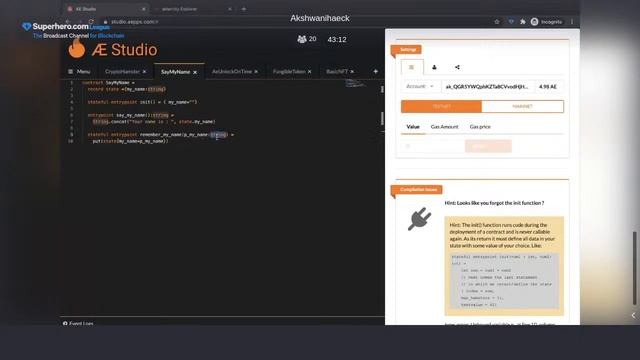Select the TESTNET network toggle
This screenshot has width=640, height=360.
441,107
